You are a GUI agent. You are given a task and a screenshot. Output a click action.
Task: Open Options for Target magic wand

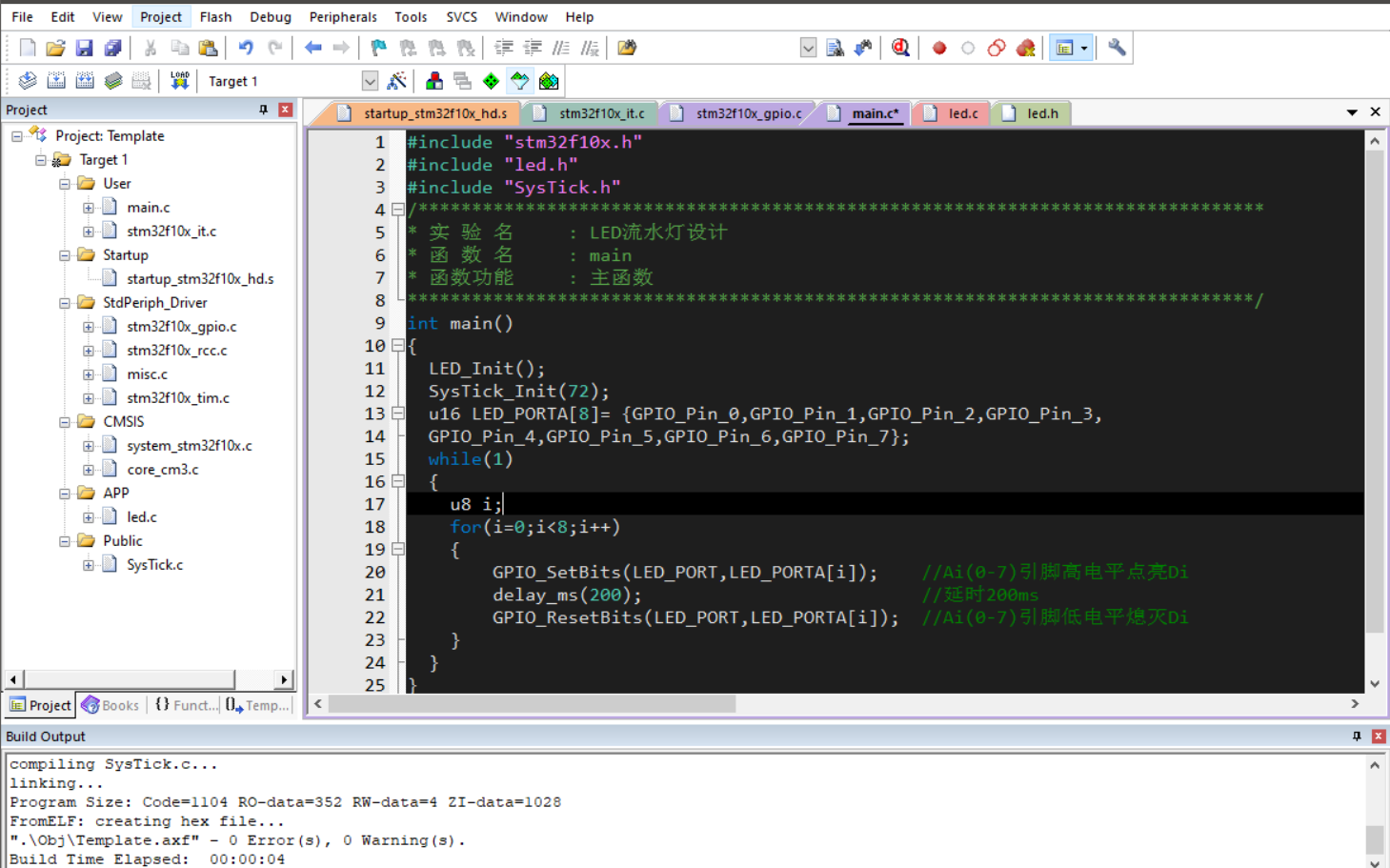click(x=396, y=81)
